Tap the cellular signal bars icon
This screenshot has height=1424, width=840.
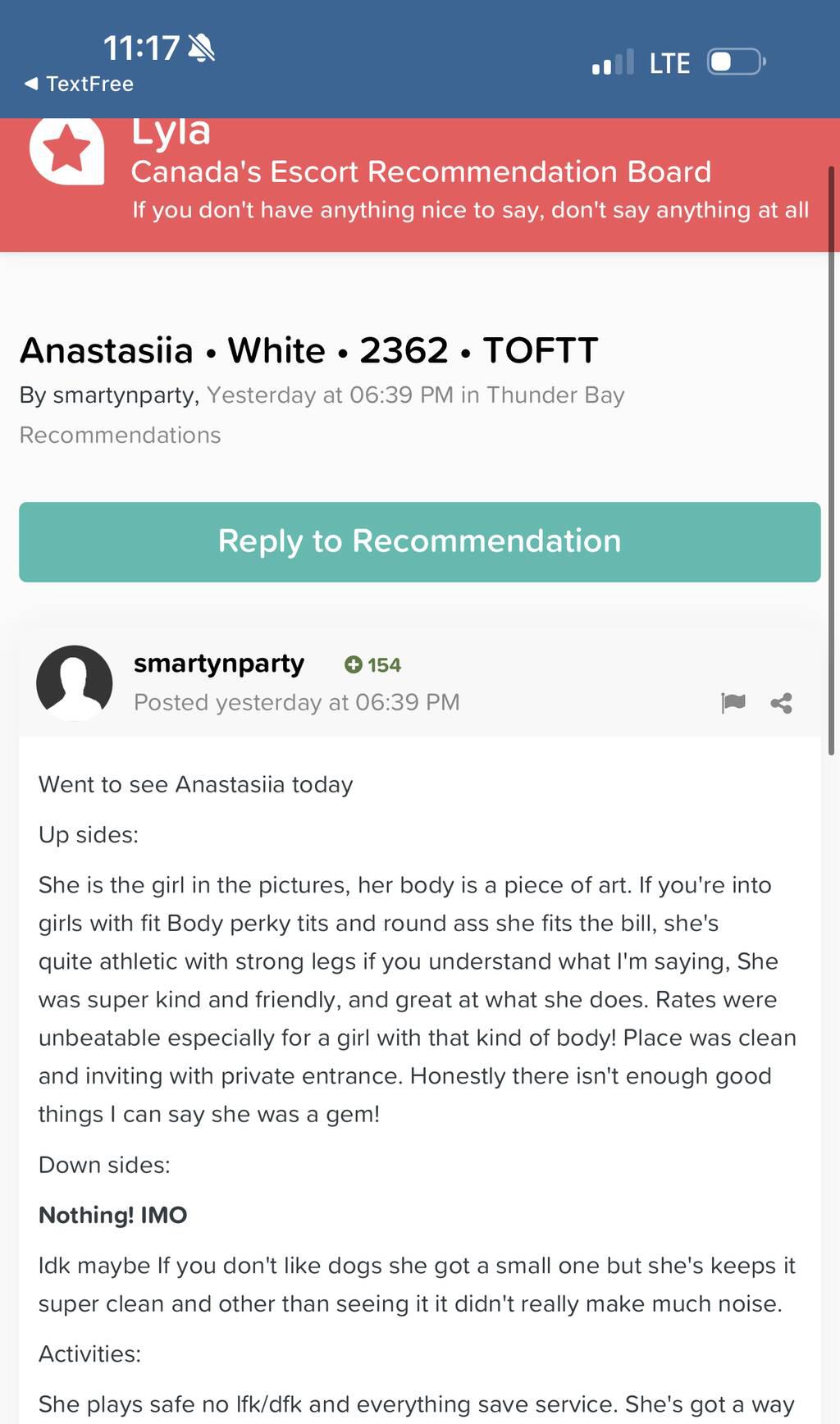613,63
